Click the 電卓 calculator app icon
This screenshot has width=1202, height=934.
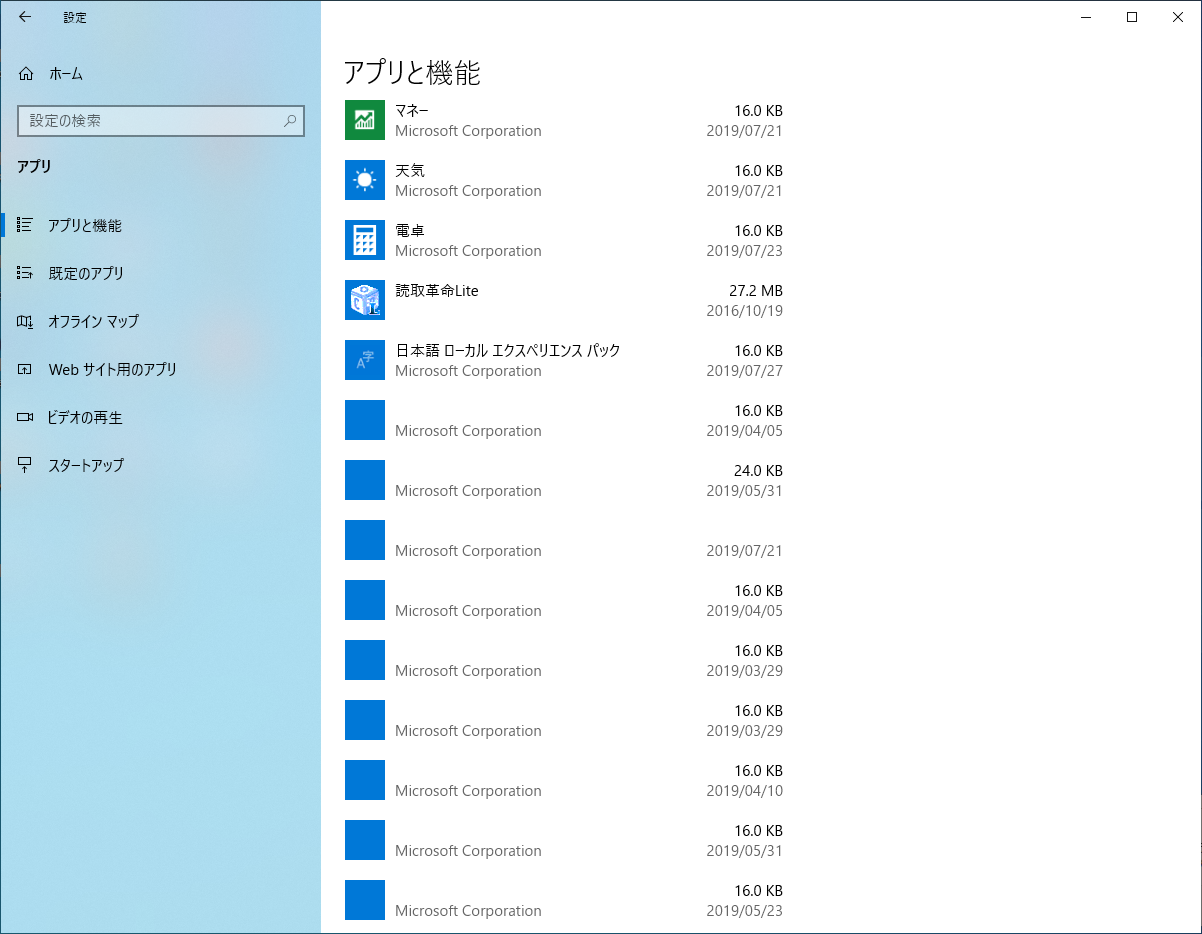click(x=365, y=240)
